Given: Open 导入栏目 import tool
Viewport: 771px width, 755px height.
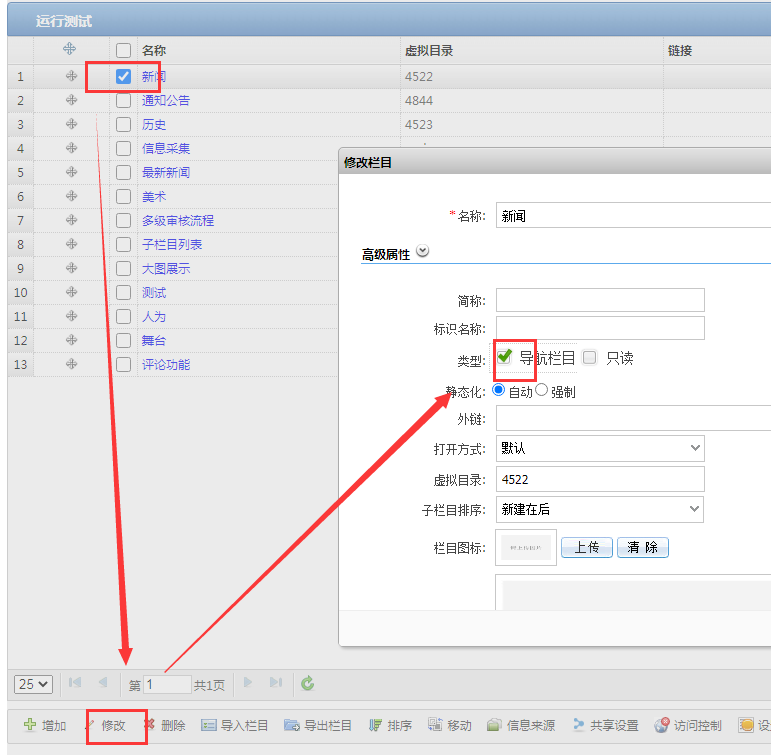Looking at the screenshot, I should coord(209,725).
